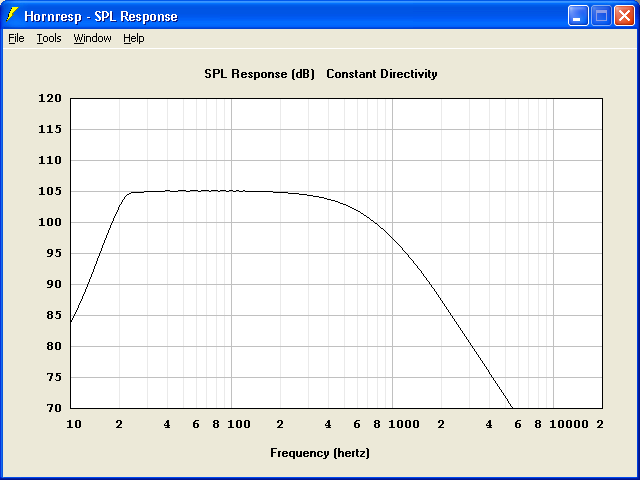Click the disabled maximize button
This screenshot has height=480, width=640.
pyautogui.click(x=601, y=16)
